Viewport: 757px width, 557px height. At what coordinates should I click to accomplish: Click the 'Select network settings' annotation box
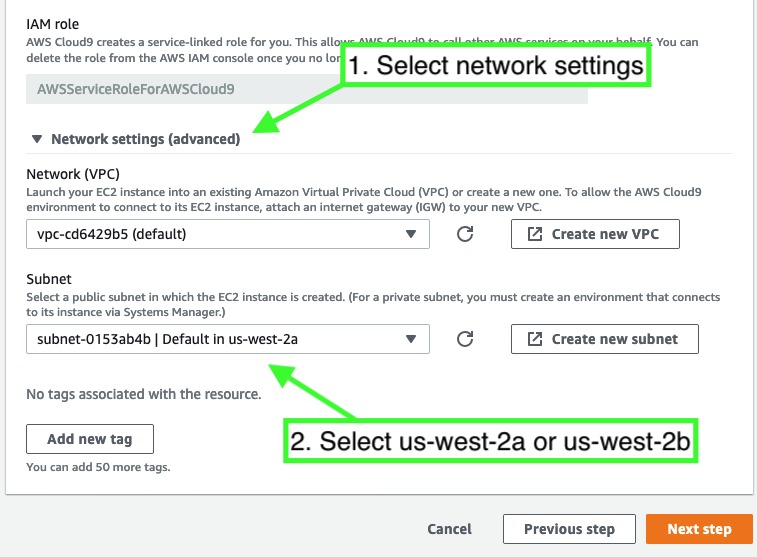496,66
